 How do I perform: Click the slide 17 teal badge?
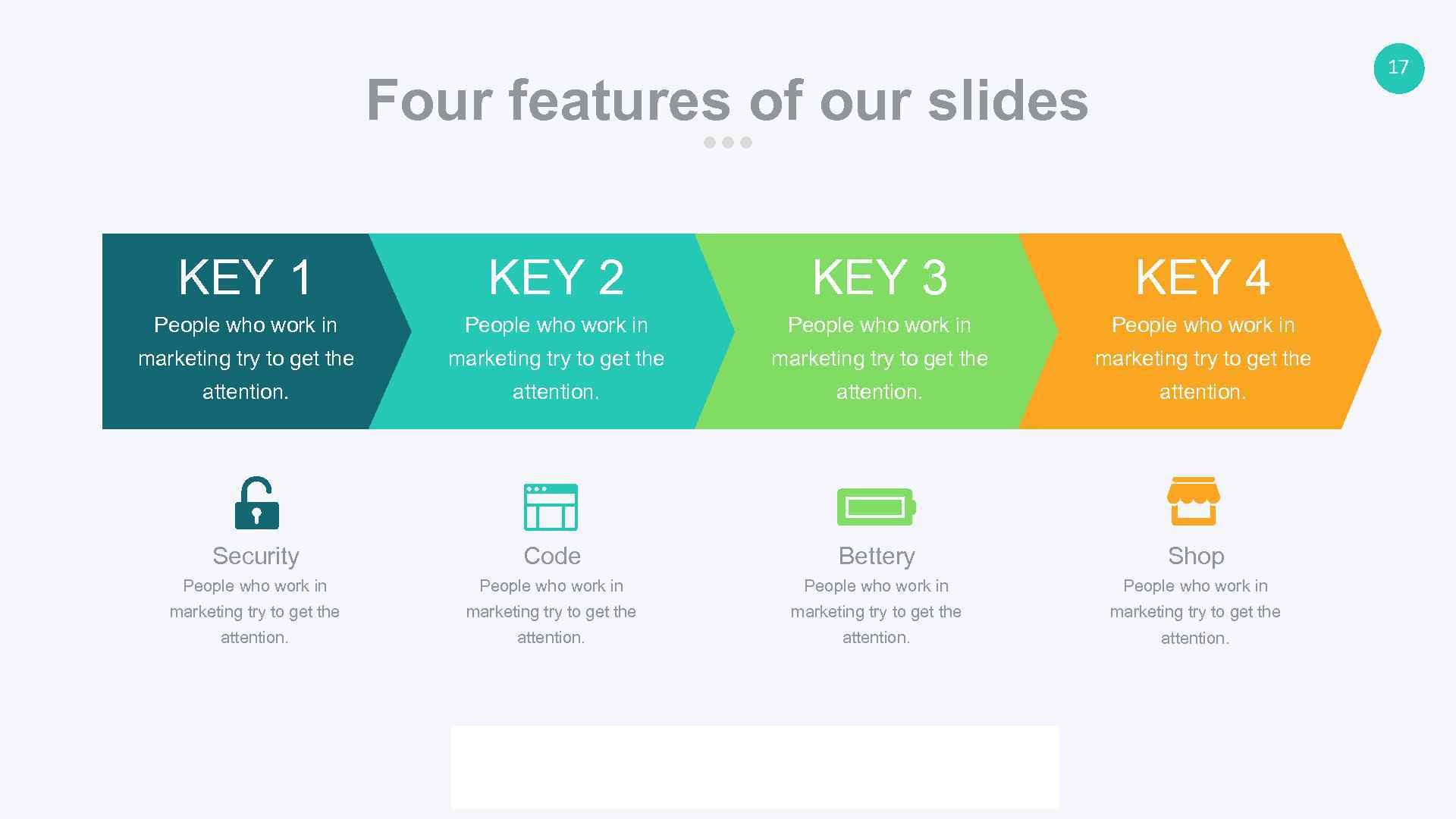(x=1398, y=67)
